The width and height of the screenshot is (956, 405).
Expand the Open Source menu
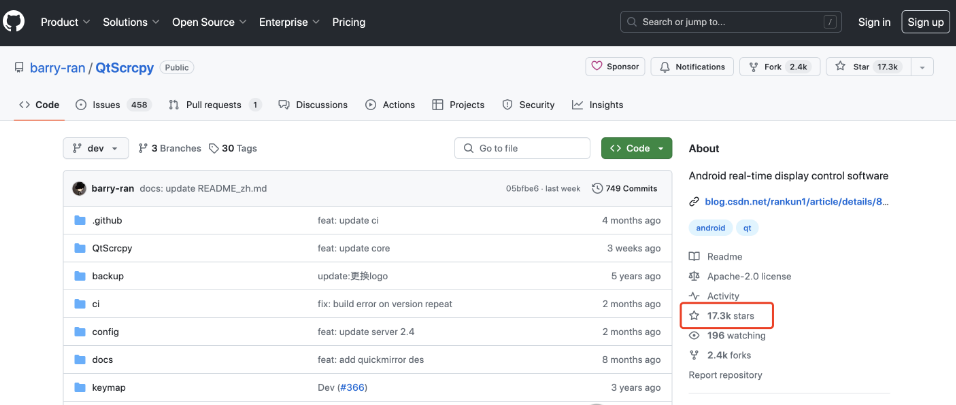tap(209, 22)
